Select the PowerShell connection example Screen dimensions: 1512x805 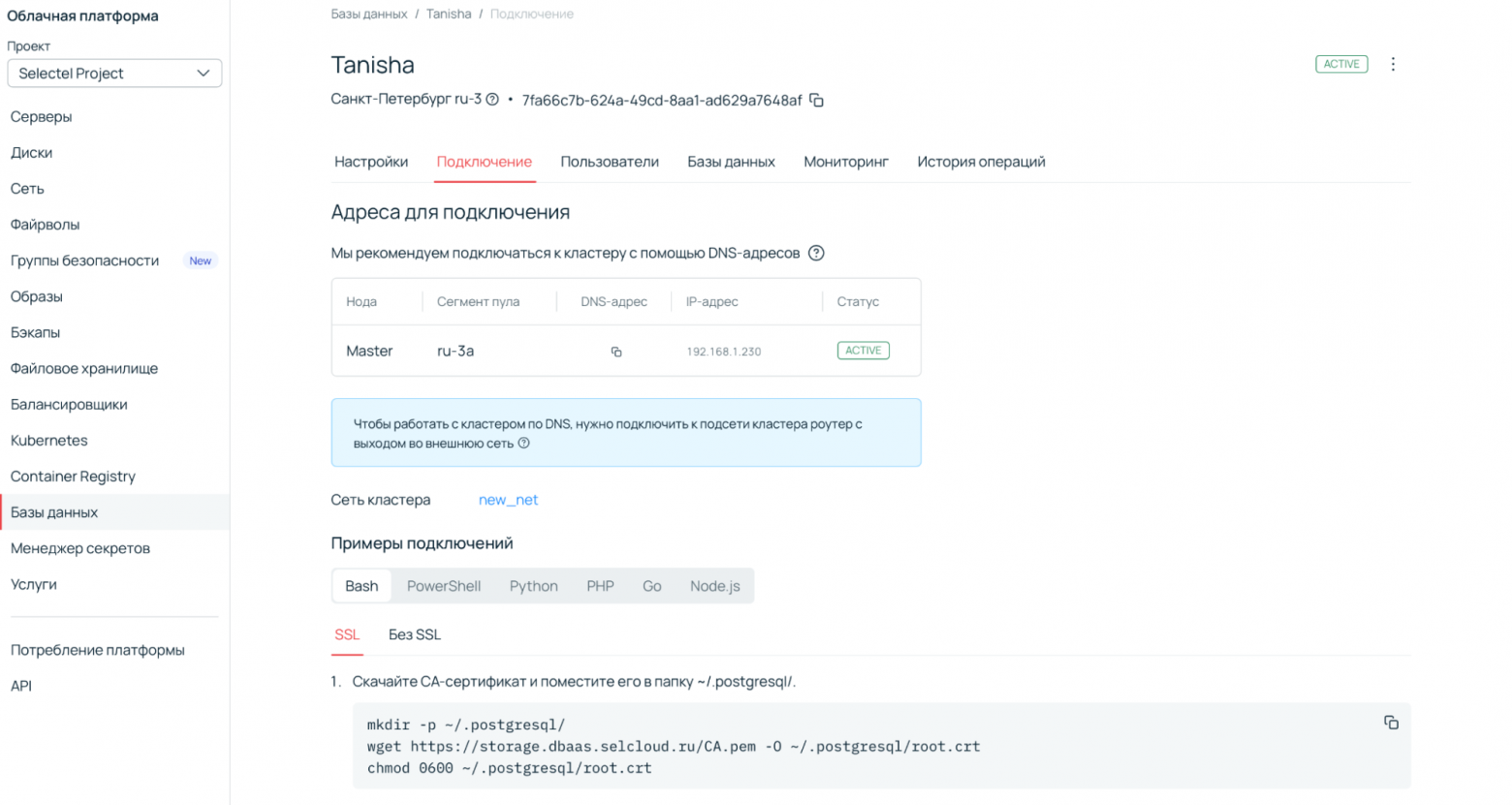(x=444, y=585)
